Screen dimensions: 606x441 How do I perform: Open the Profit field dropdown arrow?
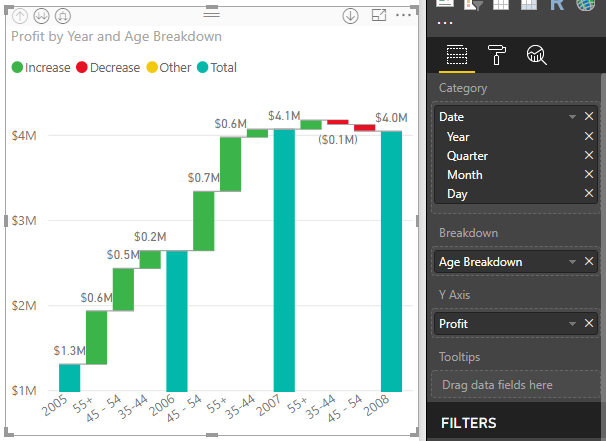point(572,323)
